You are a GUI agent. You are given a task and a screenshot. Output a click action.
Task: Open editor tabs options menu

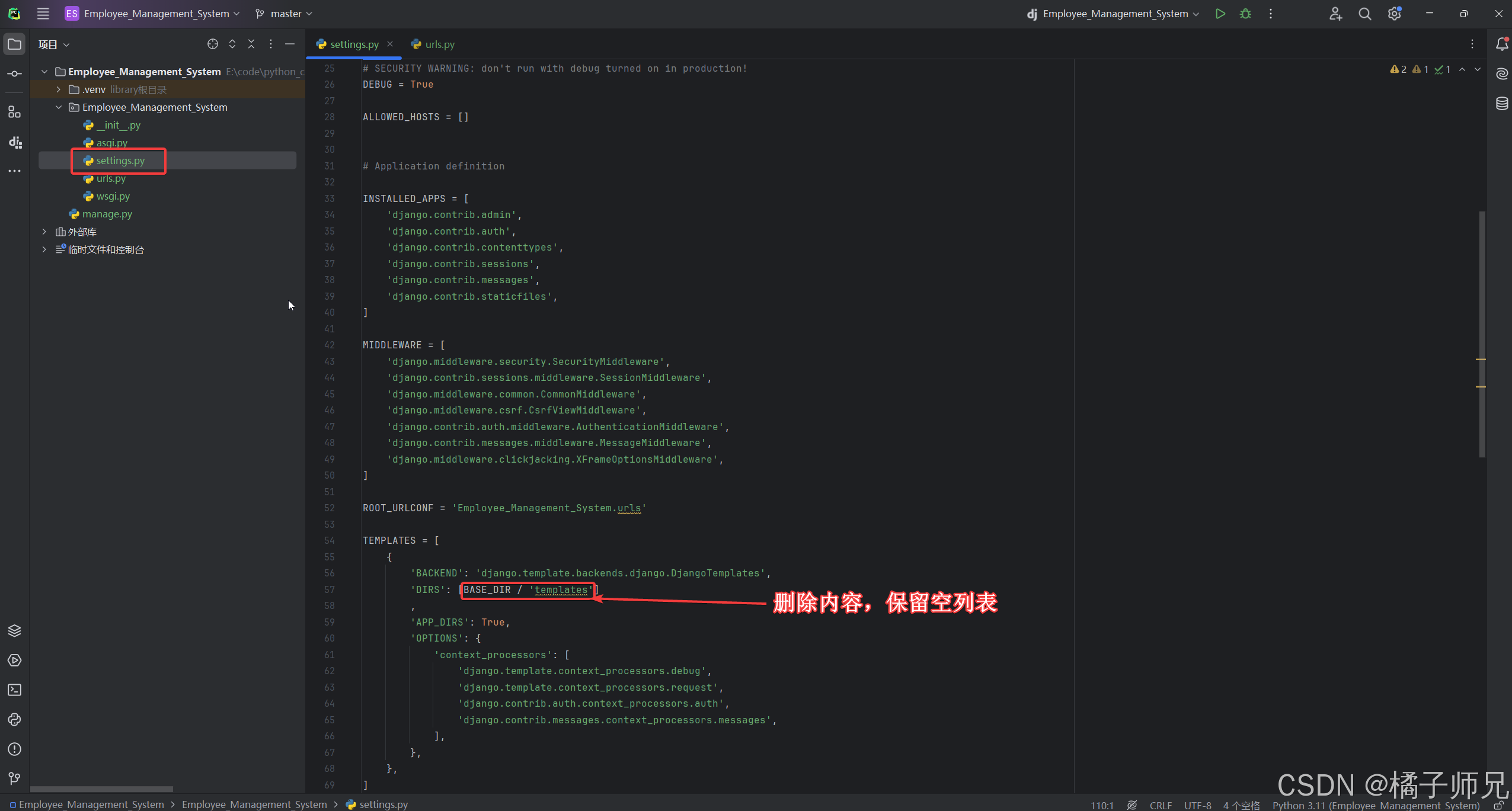[1472, 44]
